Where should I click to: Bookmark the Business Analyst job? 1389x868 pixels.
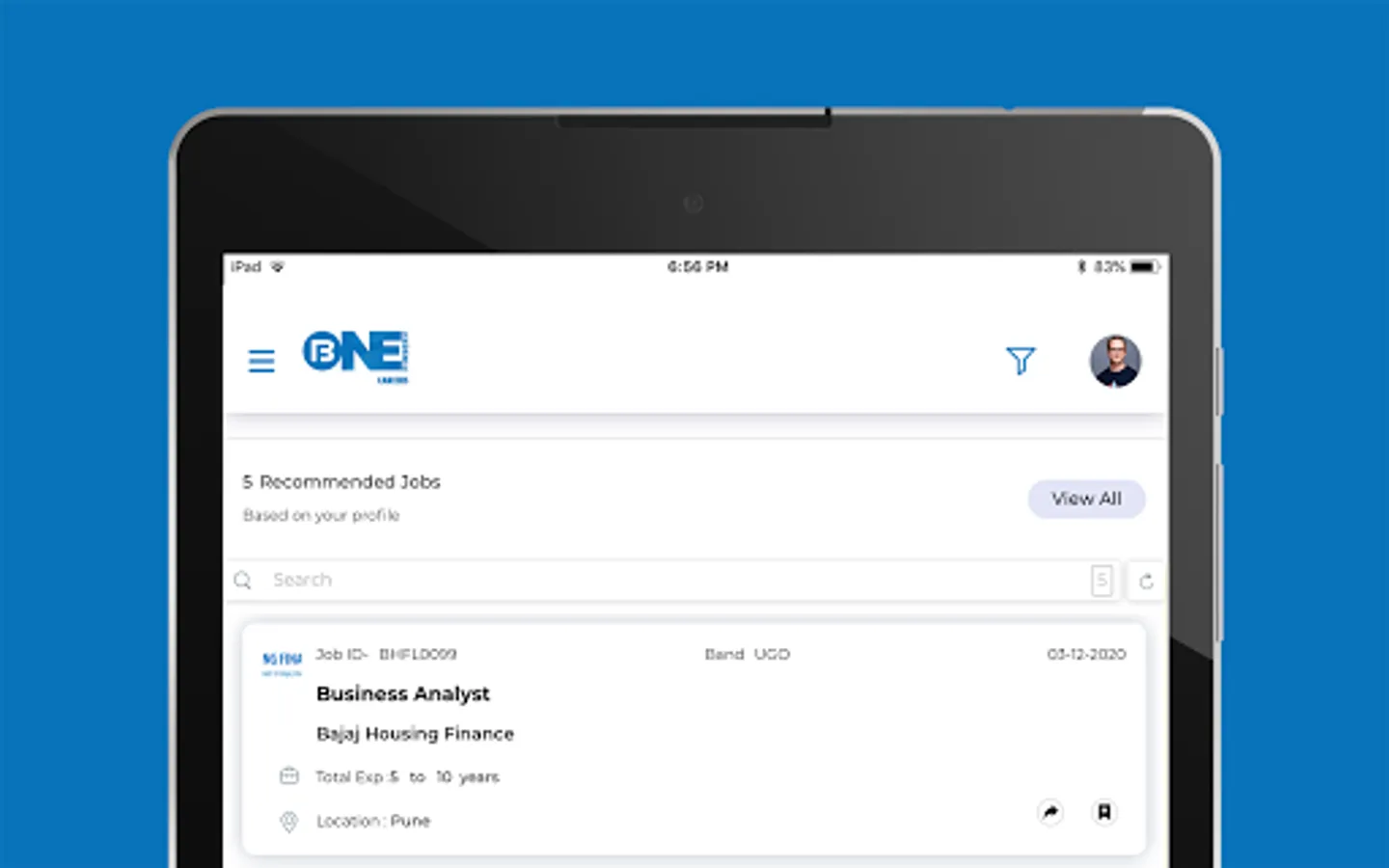coord(1104,812)
